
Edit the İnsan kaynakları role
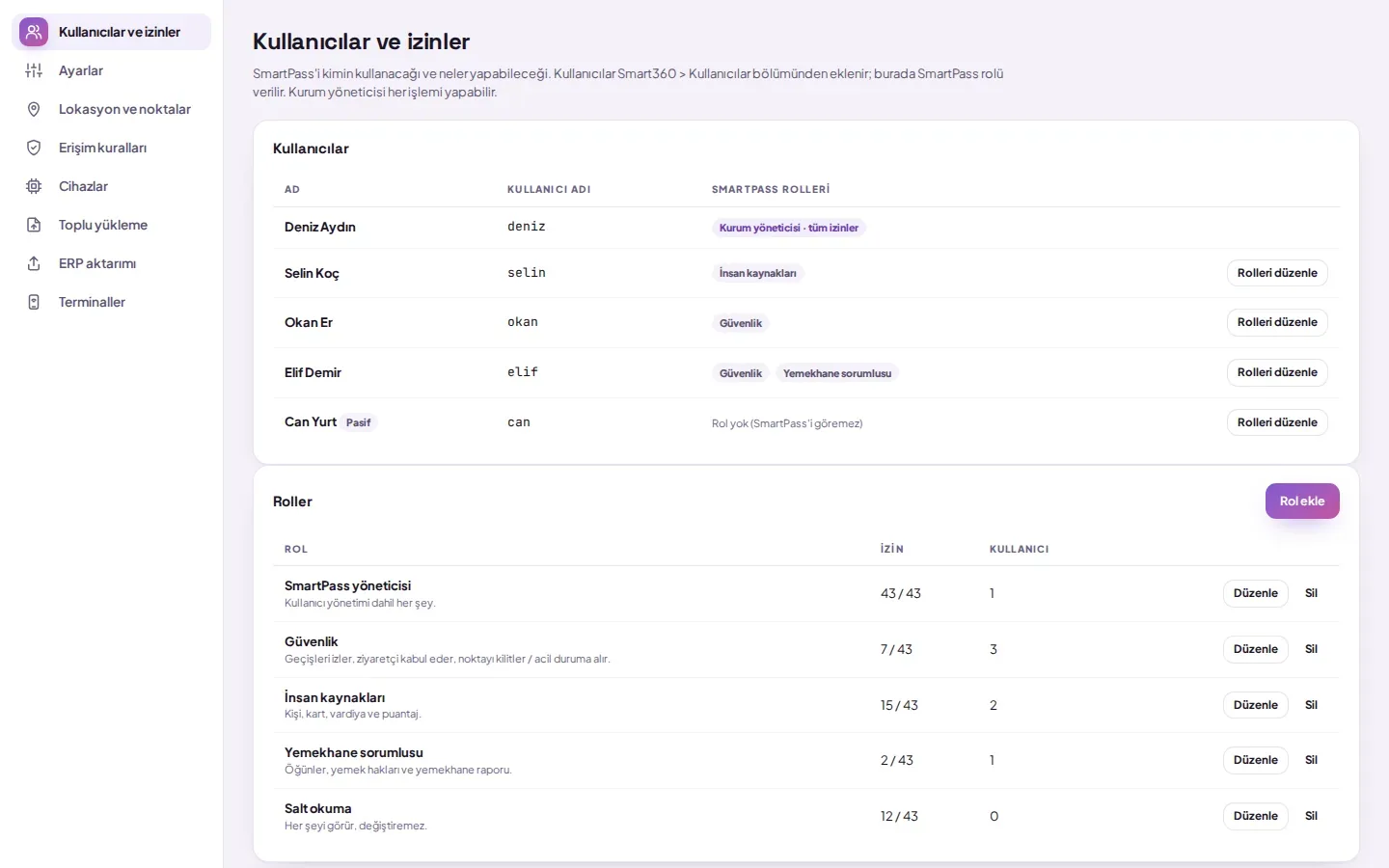tap(1255, 705)
